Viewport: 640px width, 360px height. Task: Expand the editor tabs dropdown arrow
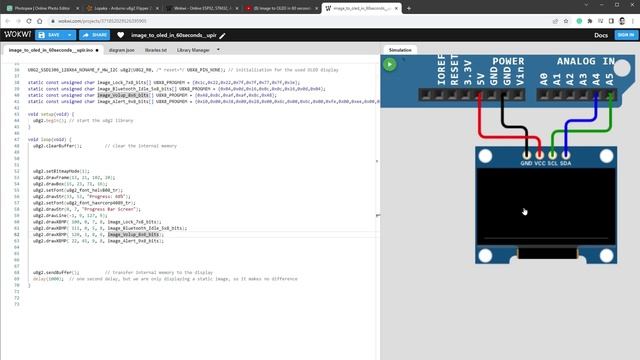[x=218, y=50]
